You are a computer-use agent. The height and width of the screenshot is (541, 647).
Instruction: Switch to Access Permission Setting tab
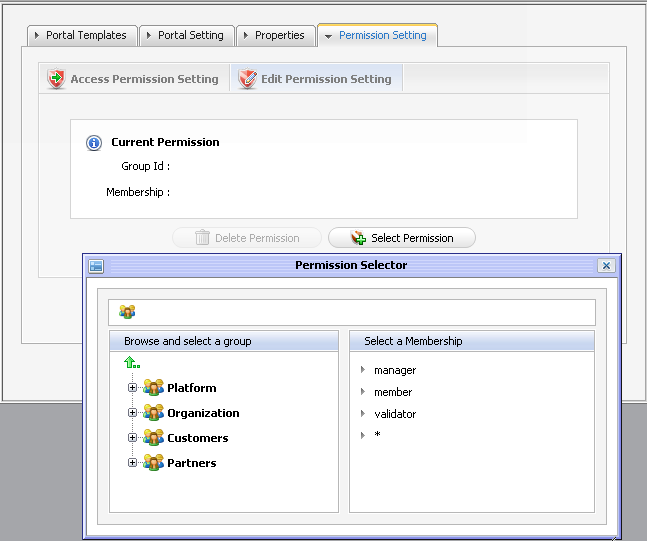[134, 79]
